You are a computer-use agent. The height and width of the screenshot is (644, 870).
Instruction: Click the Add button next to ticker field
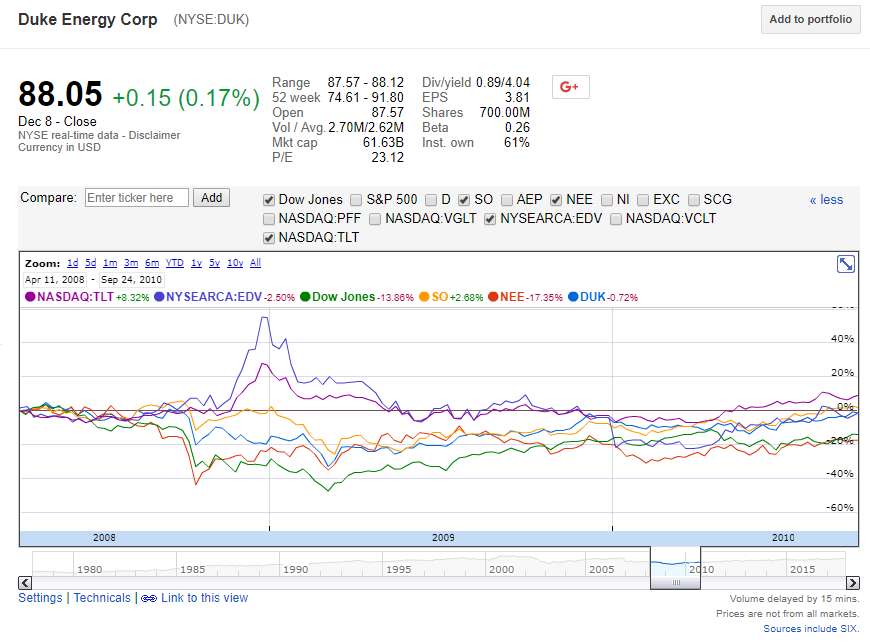(x=211, y=198)
